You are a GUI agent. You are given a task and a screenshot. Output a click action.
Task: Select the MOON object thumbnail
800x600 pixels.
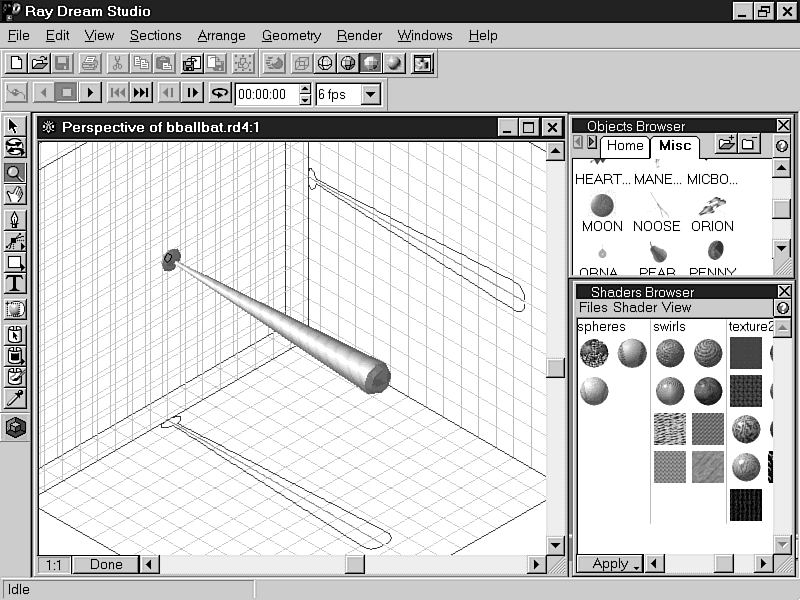(x=602, y=207)
